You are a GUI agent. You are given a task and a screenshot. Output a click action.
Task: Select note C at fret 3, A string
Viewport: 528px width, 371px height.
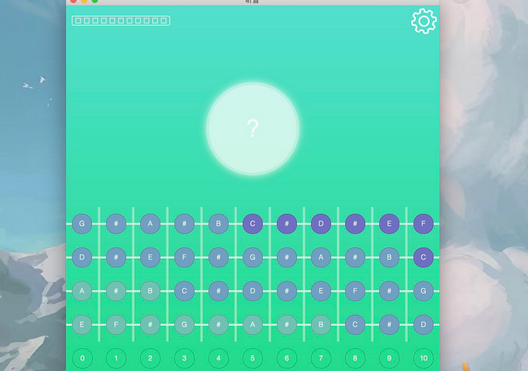point(184,291)
